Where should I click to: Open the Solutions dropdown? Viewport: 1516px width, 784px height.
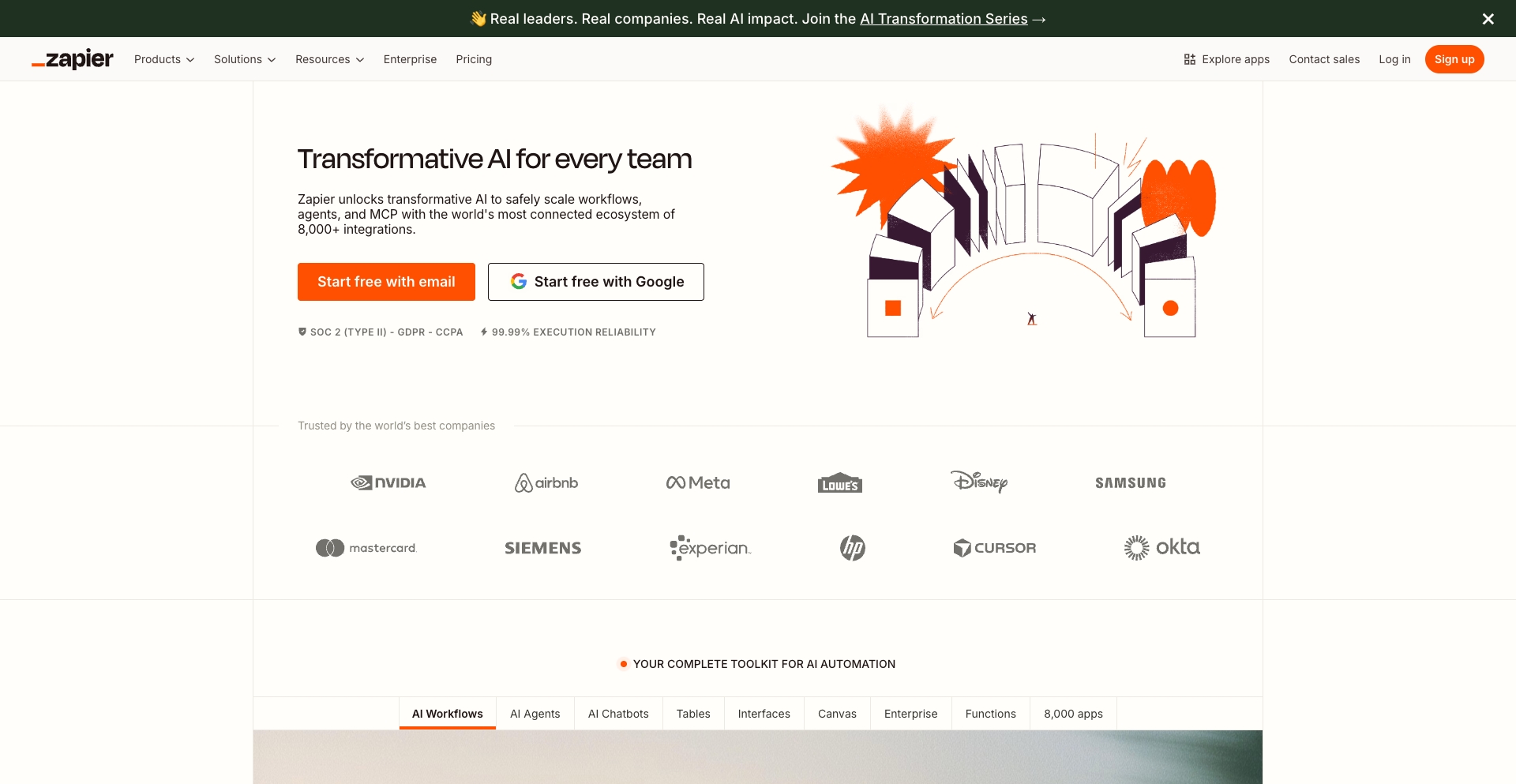pyautogui.click(x=245, y=59)
